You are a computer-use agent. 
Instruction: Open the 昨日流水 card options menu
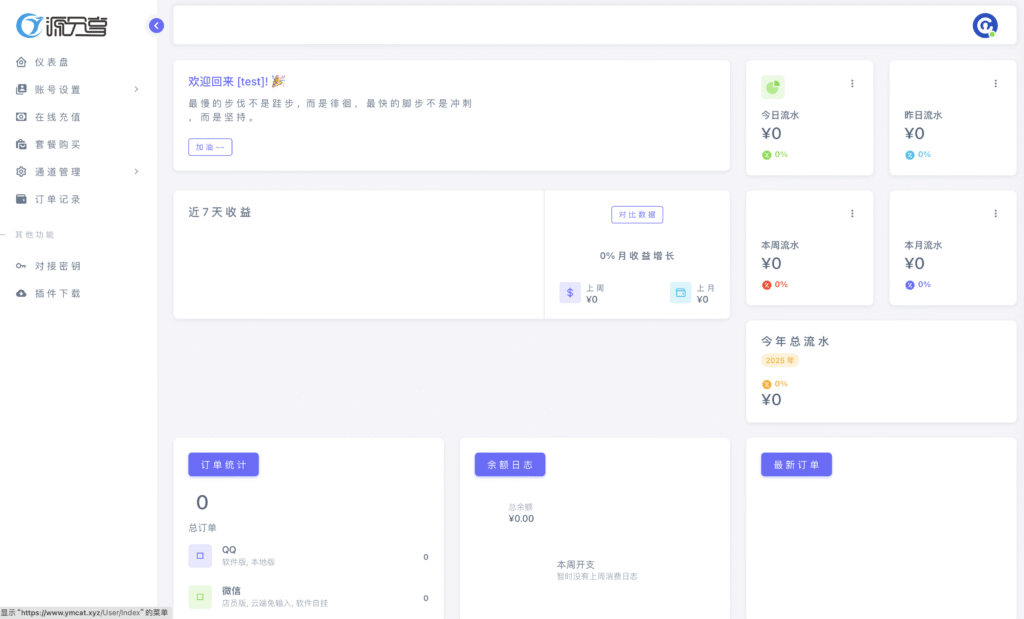(995, 84)
